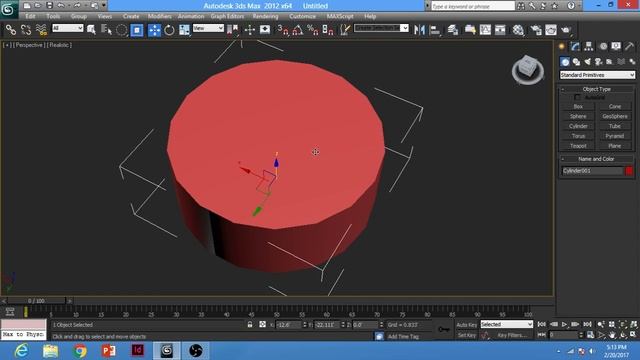
Task: Open reference coordinate system View dropdown
Action: [208, 28]
